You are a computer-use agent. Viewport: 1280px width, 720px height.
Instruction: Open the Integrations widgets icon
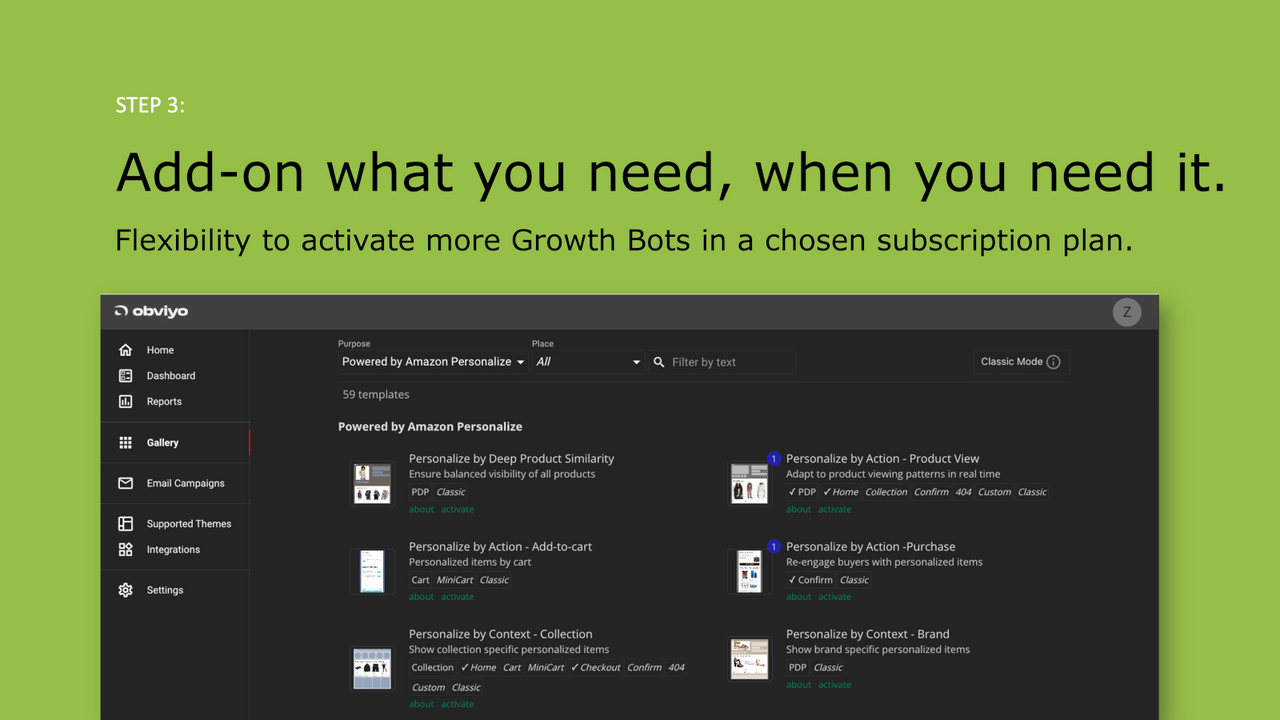click(x=125, y=550)
